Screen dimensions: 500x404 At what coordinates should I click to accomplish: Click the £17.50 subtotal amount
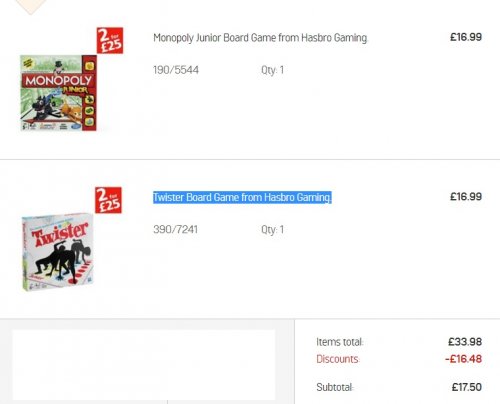[467, 387]
